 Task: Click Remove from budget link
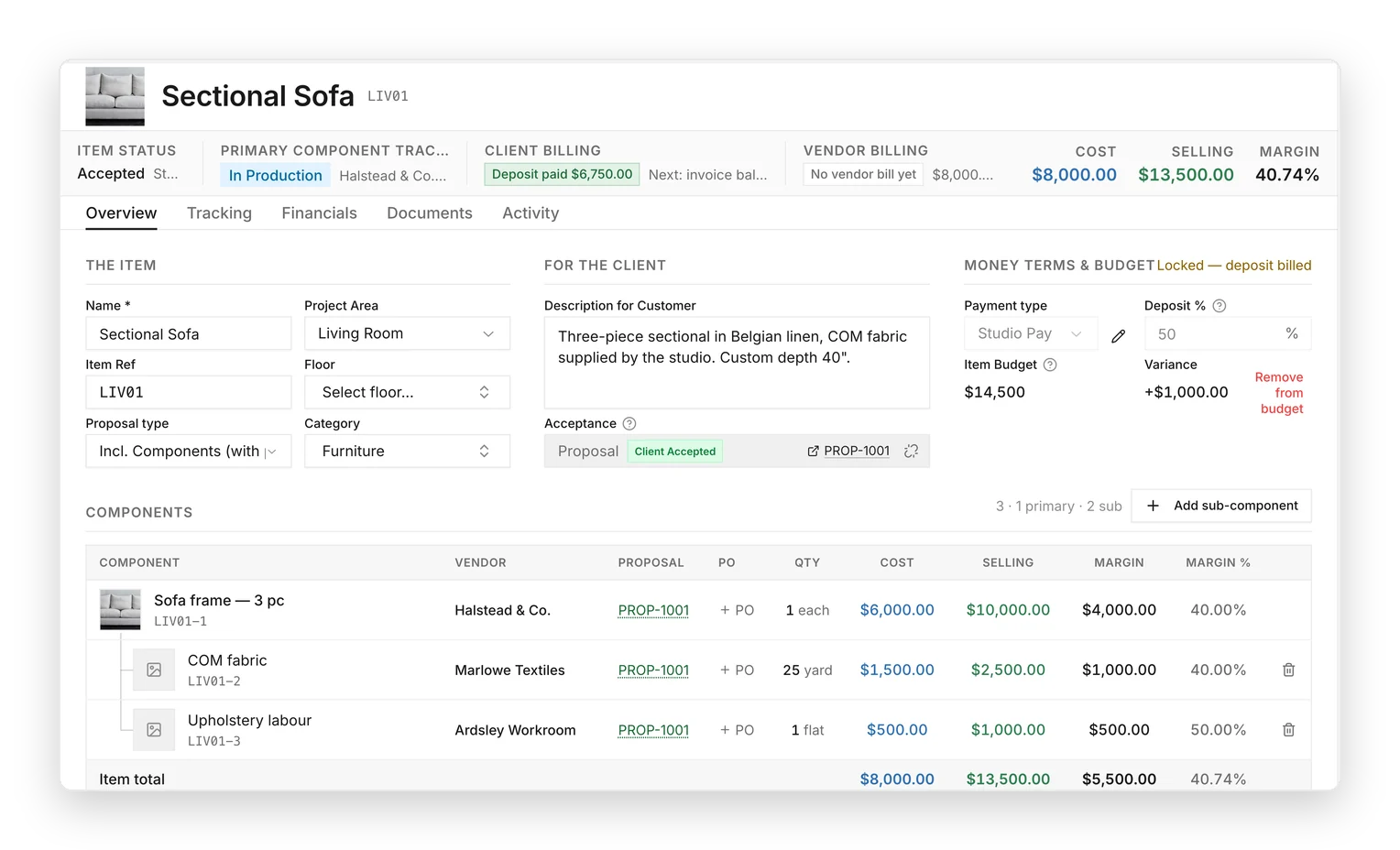[x=1280, y=393]
